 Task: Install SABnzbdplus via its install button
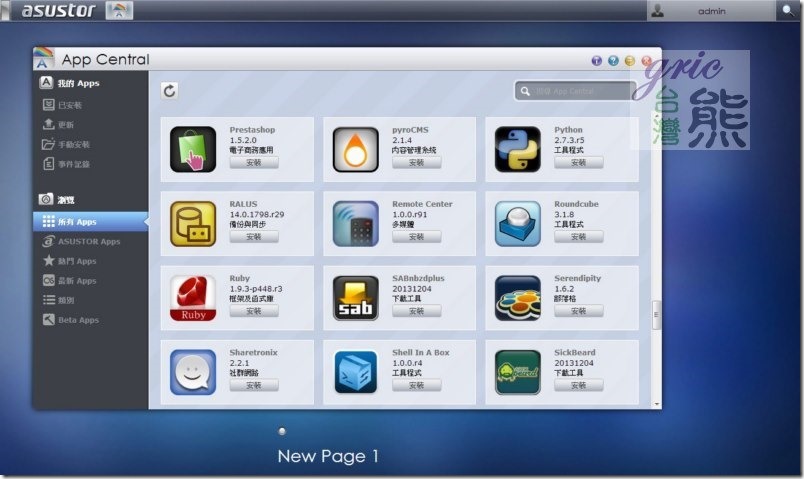point(416,311)
